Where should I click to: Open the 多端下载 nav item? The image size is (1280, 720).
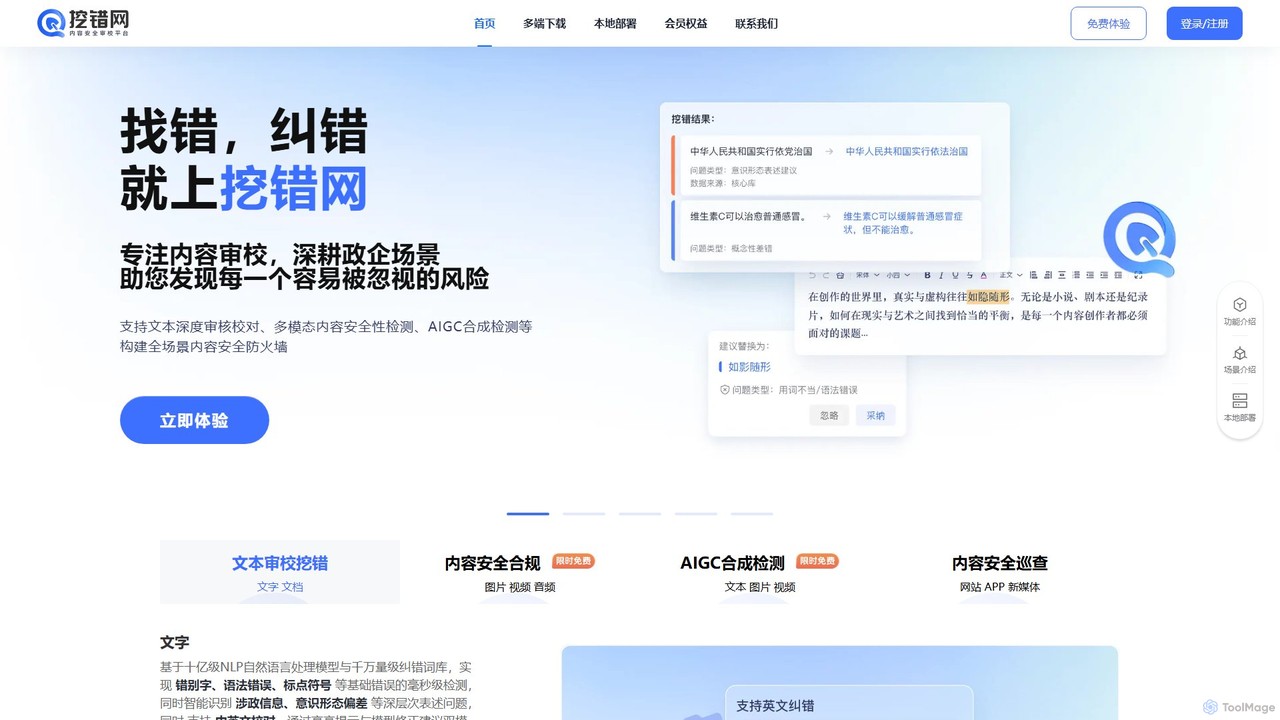pos(545,23)
